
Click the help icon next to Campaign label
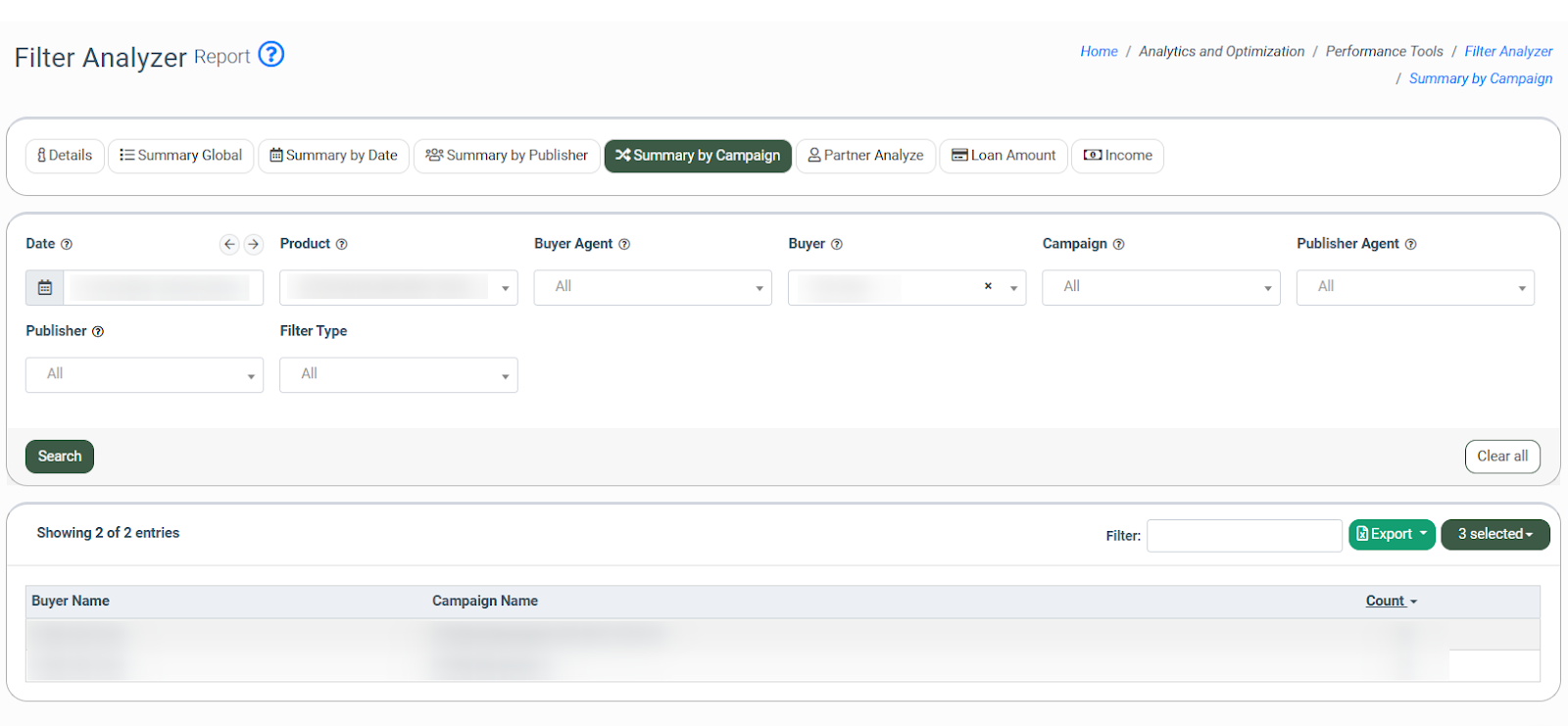1118,245
